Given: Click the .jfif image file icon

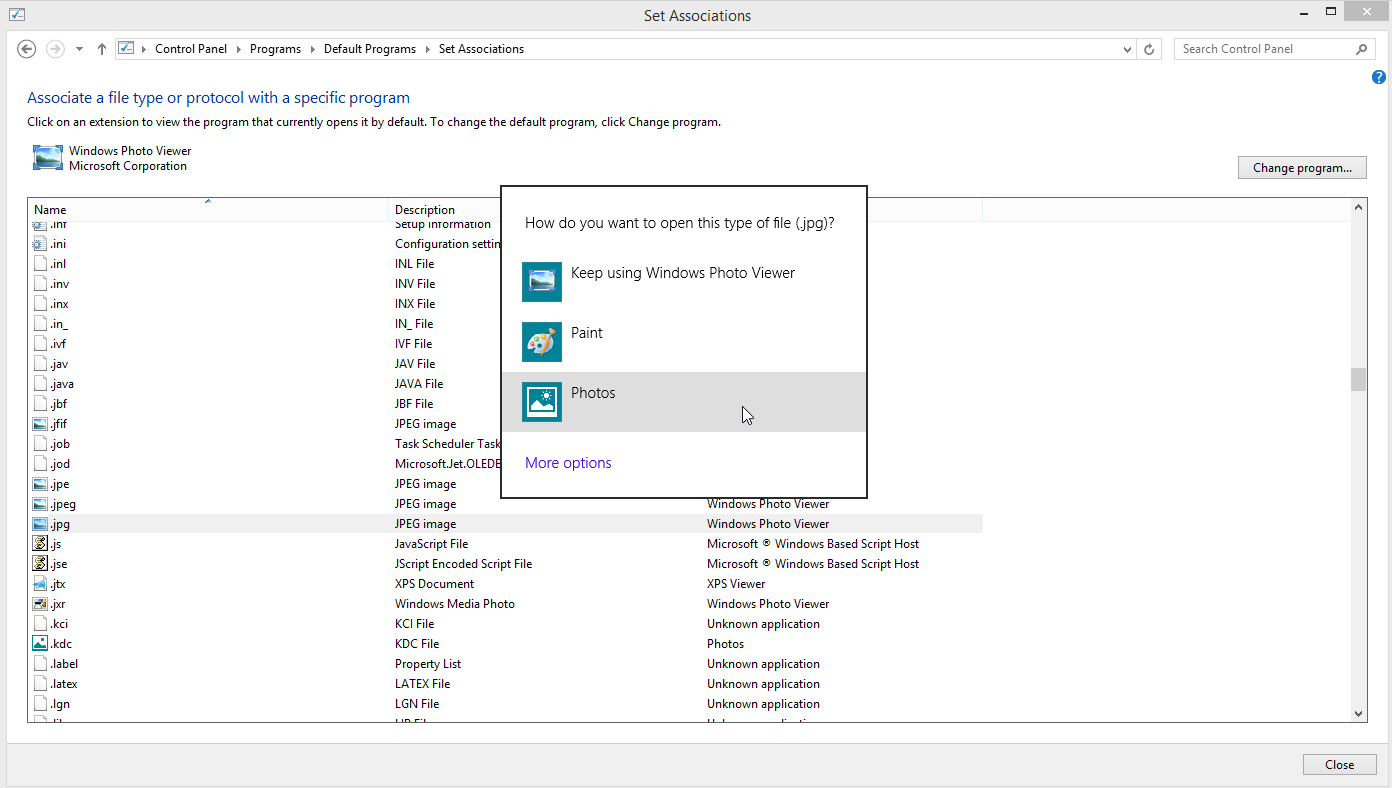Looking at the screenshot, I should tap(40, 424).
